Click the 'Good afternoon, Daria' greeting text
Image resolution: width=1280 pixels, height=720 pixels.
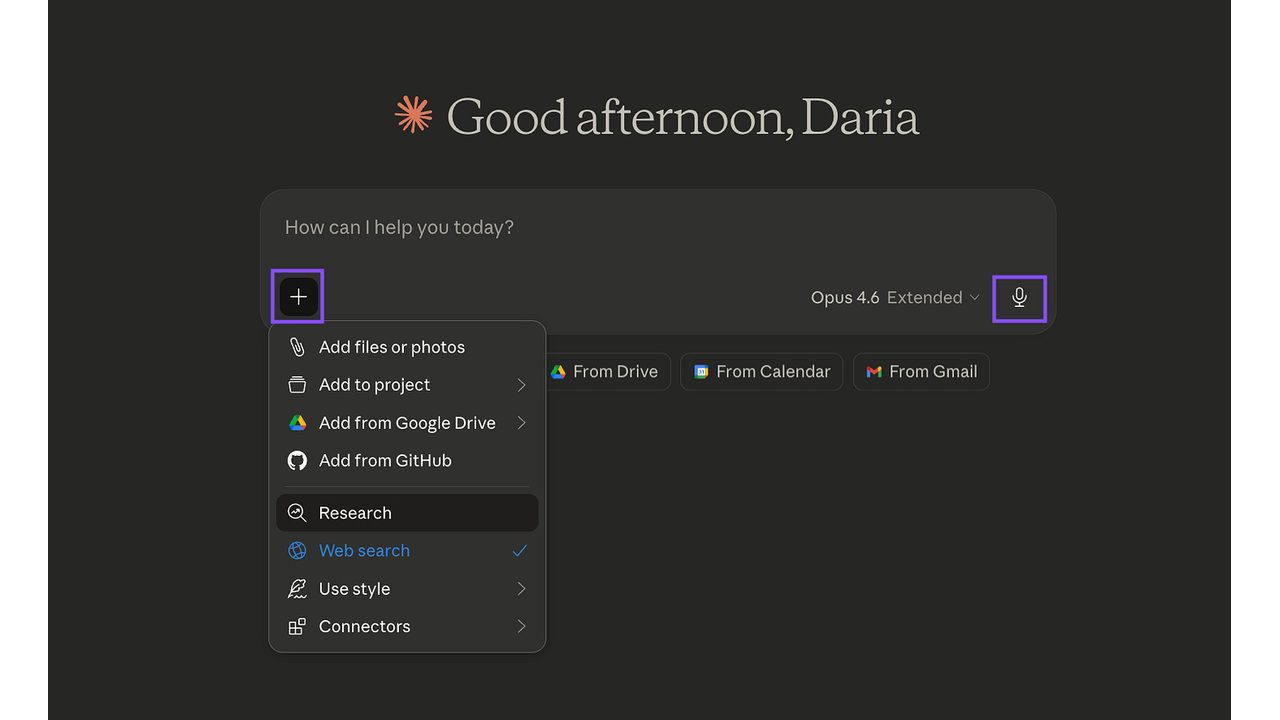point(682,117)
